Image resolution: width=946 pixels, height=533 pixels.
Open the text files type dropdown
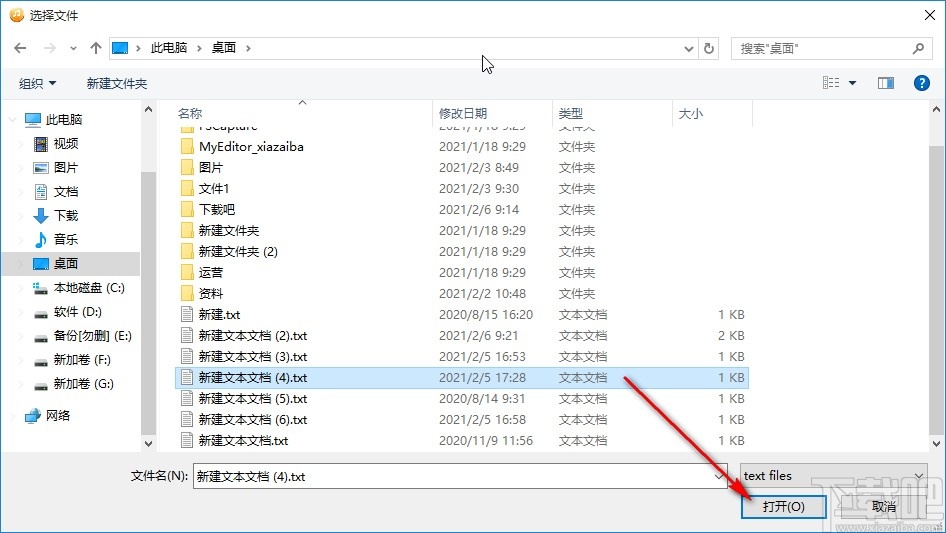coord(833,476)
